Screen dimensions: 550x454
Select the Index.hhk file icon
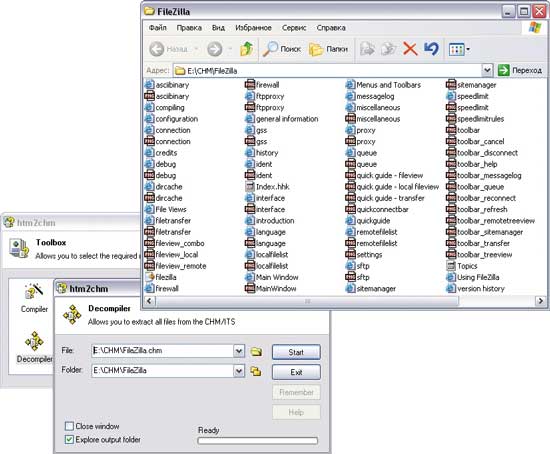[268, 187]
